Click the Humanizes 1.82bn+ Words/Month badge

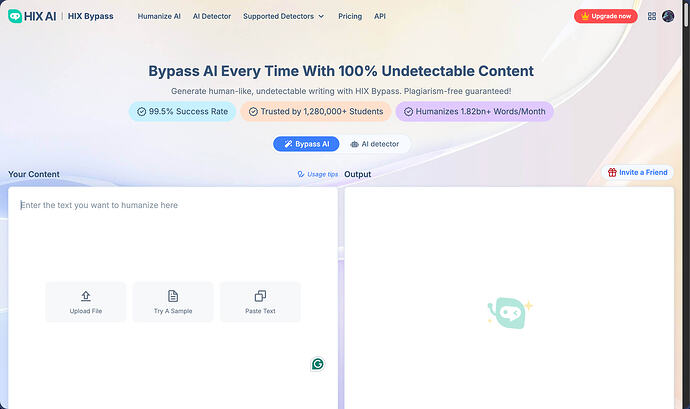pos(474,112)
